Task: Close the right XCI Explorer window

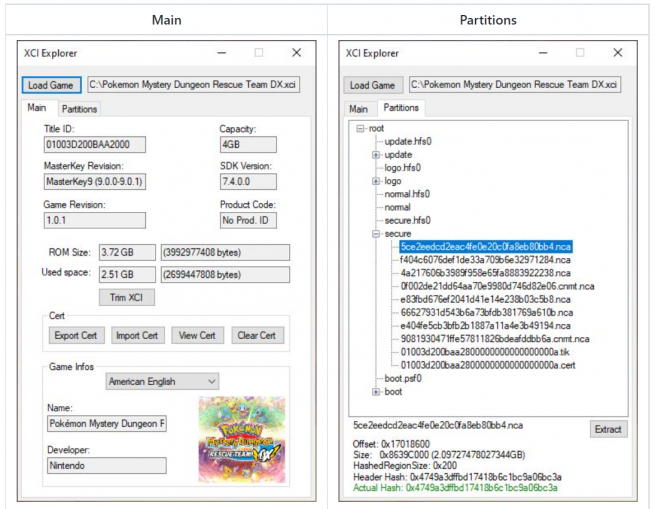Action: coord(618,53)
